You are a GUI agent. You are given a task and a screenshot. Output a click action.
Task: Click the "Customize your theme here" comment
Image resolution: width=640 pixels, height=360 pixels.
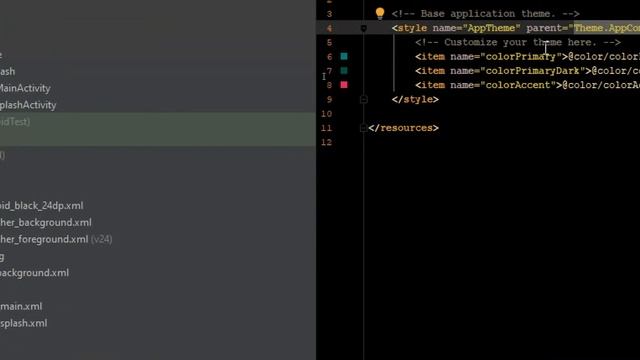518,42
